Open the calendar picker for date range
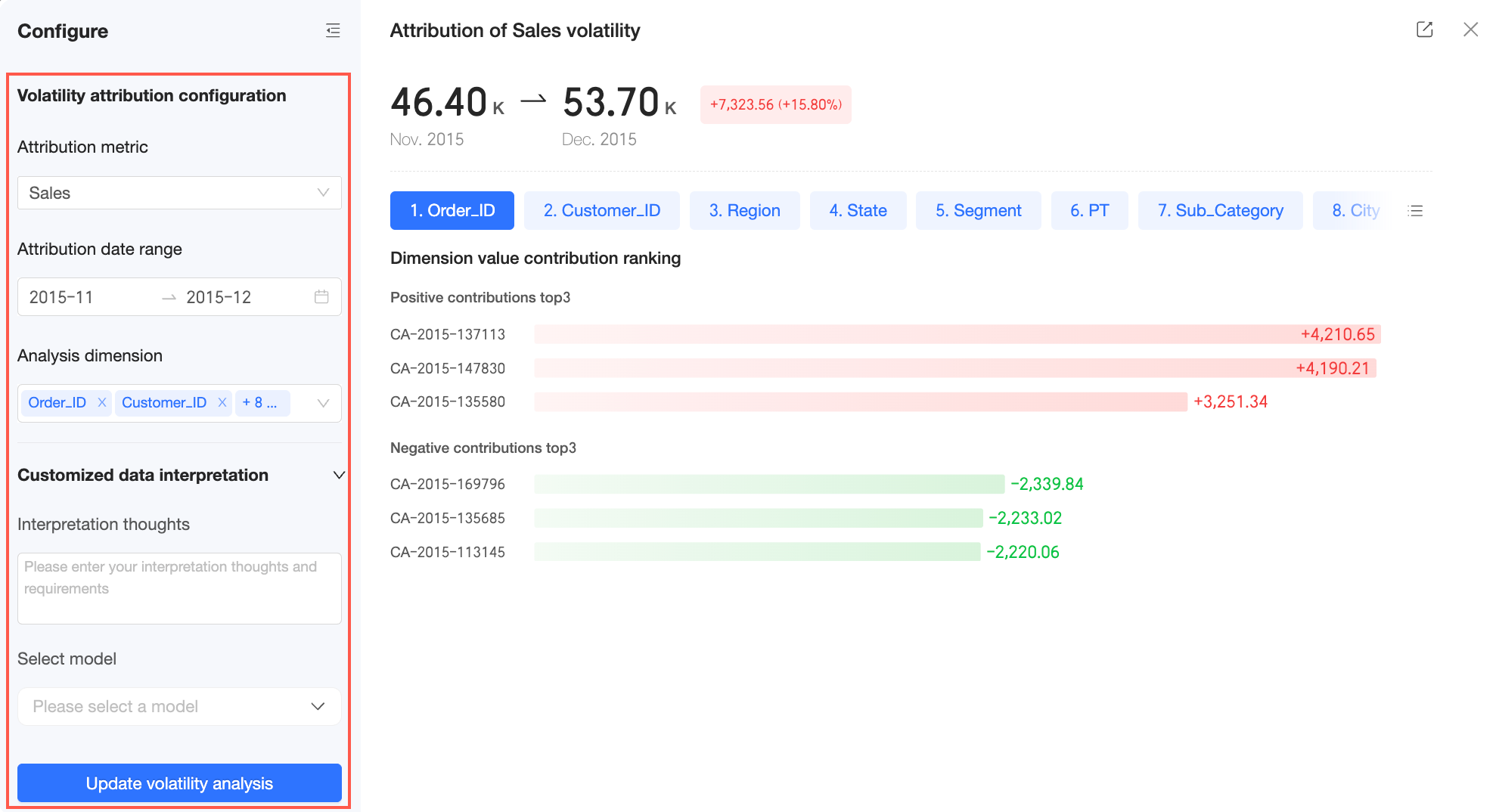Viewport: 1496px width, 812px height. point(321,297)
